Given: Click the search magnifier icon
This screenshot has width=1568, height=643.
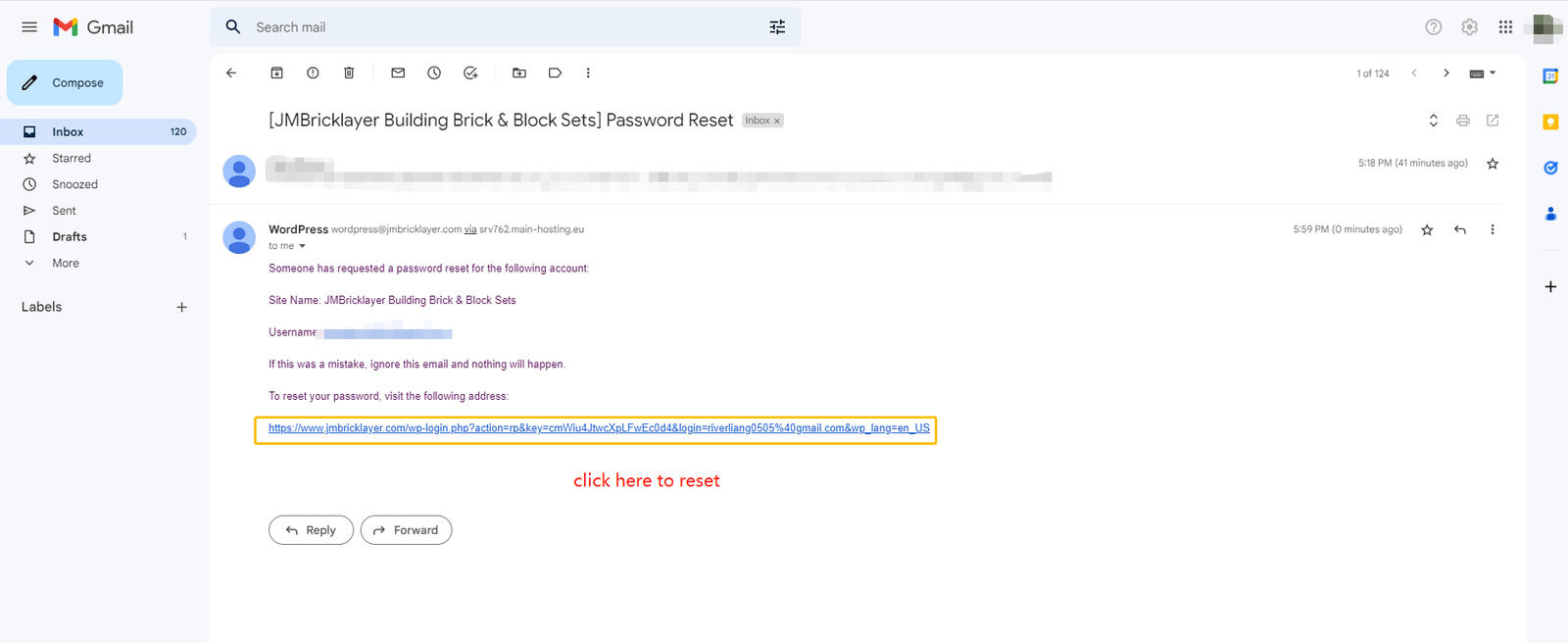Looking at the screenshot, I should tap(233, 27).
